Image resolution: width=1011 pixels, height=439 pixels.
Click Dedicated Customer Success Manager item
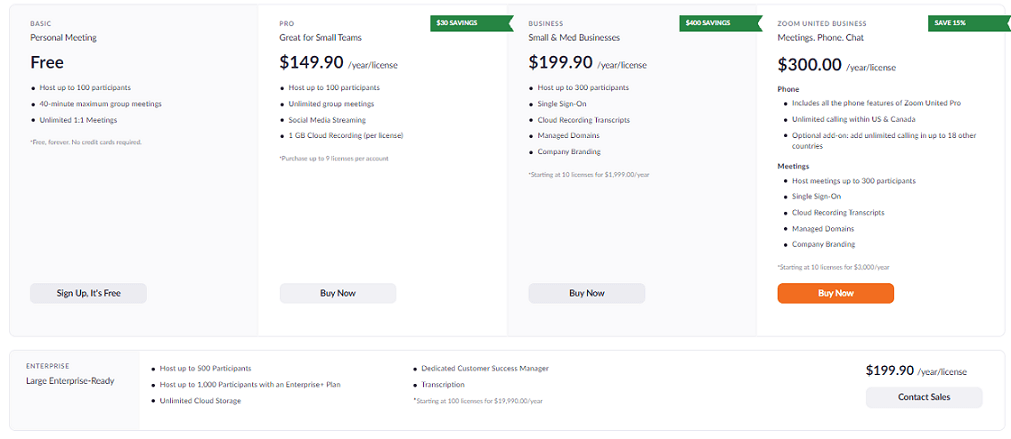pyautogui.click(x=485, y=369)
